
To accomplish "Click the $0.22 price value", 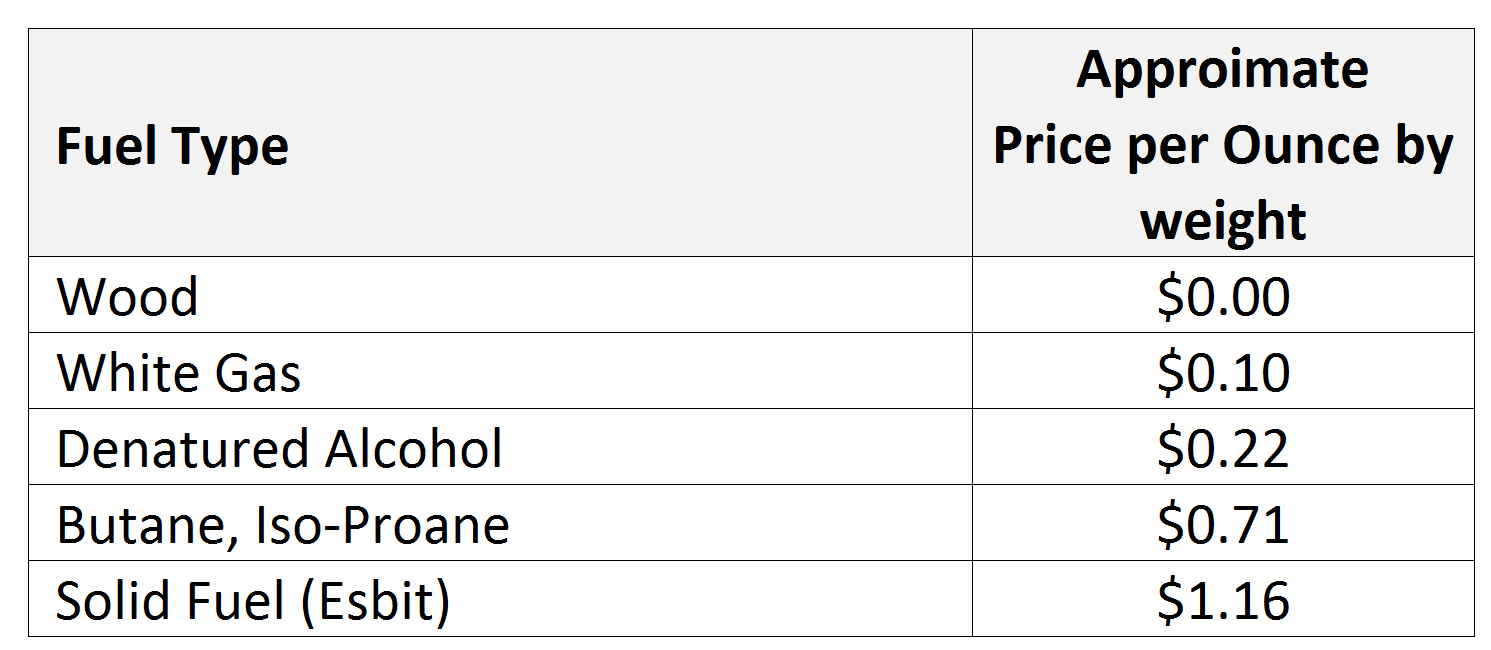I will pos(1222,449).
